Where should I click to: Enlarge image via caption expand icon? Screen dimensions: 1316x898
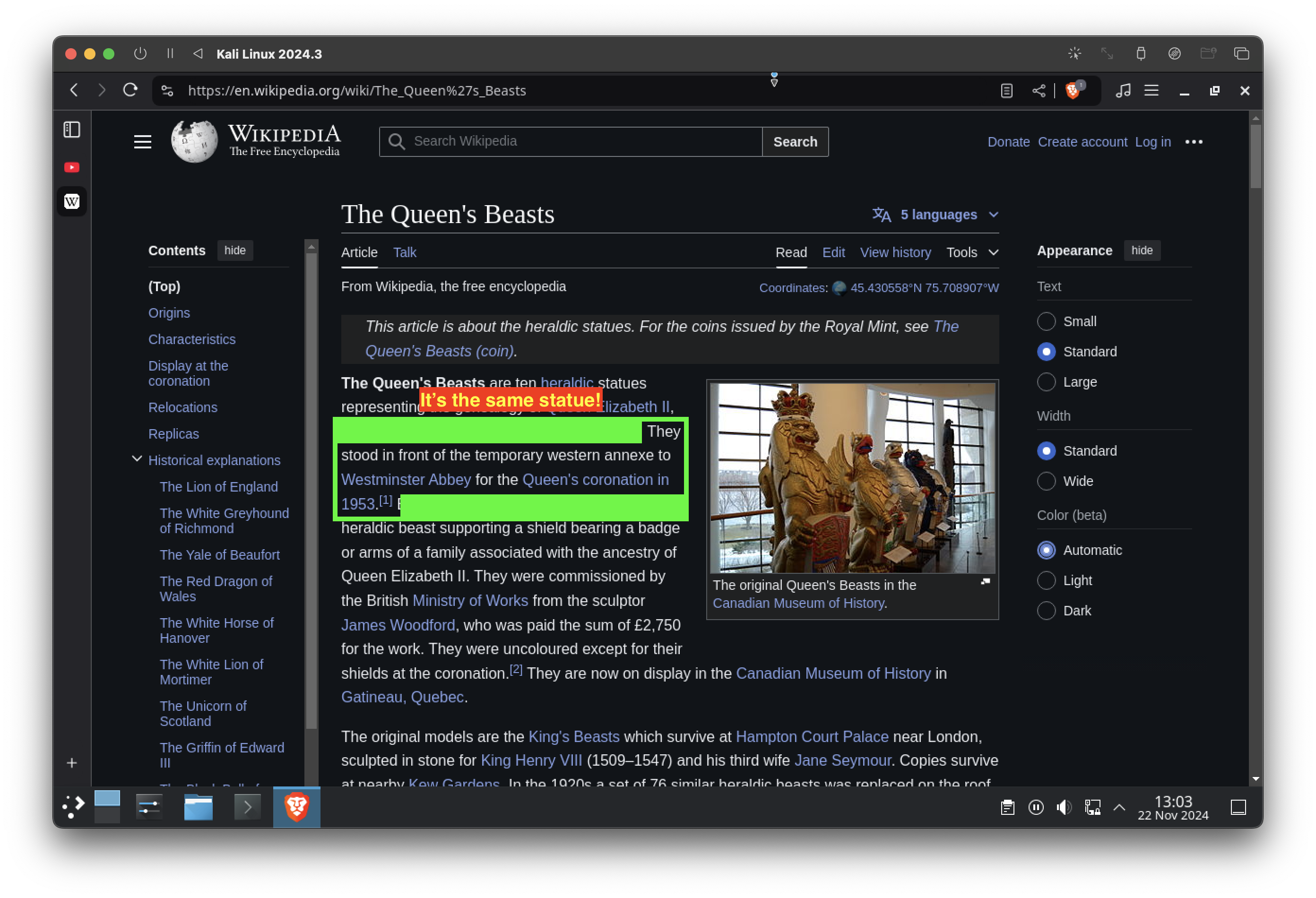985,581
